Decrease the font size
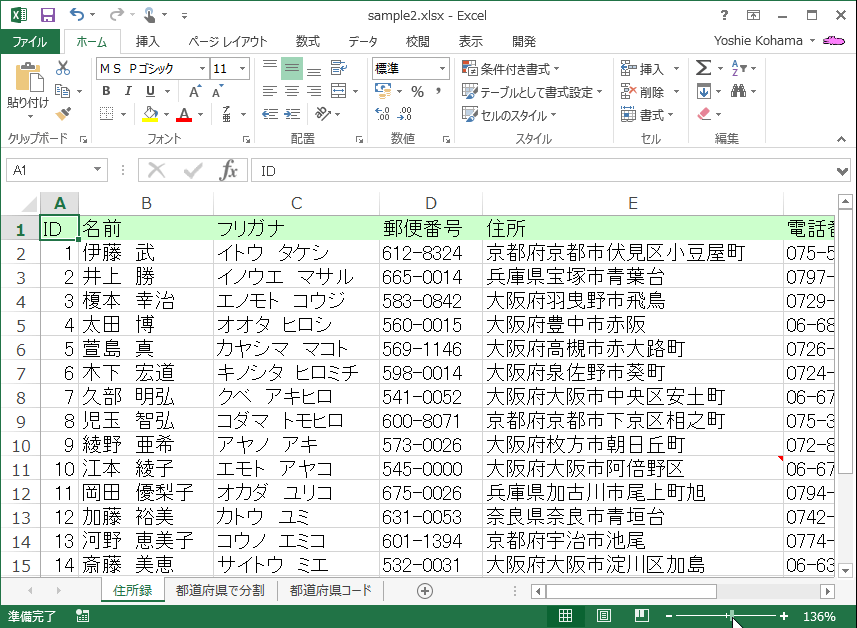This screenshot has width=857, height=628. 218,91
